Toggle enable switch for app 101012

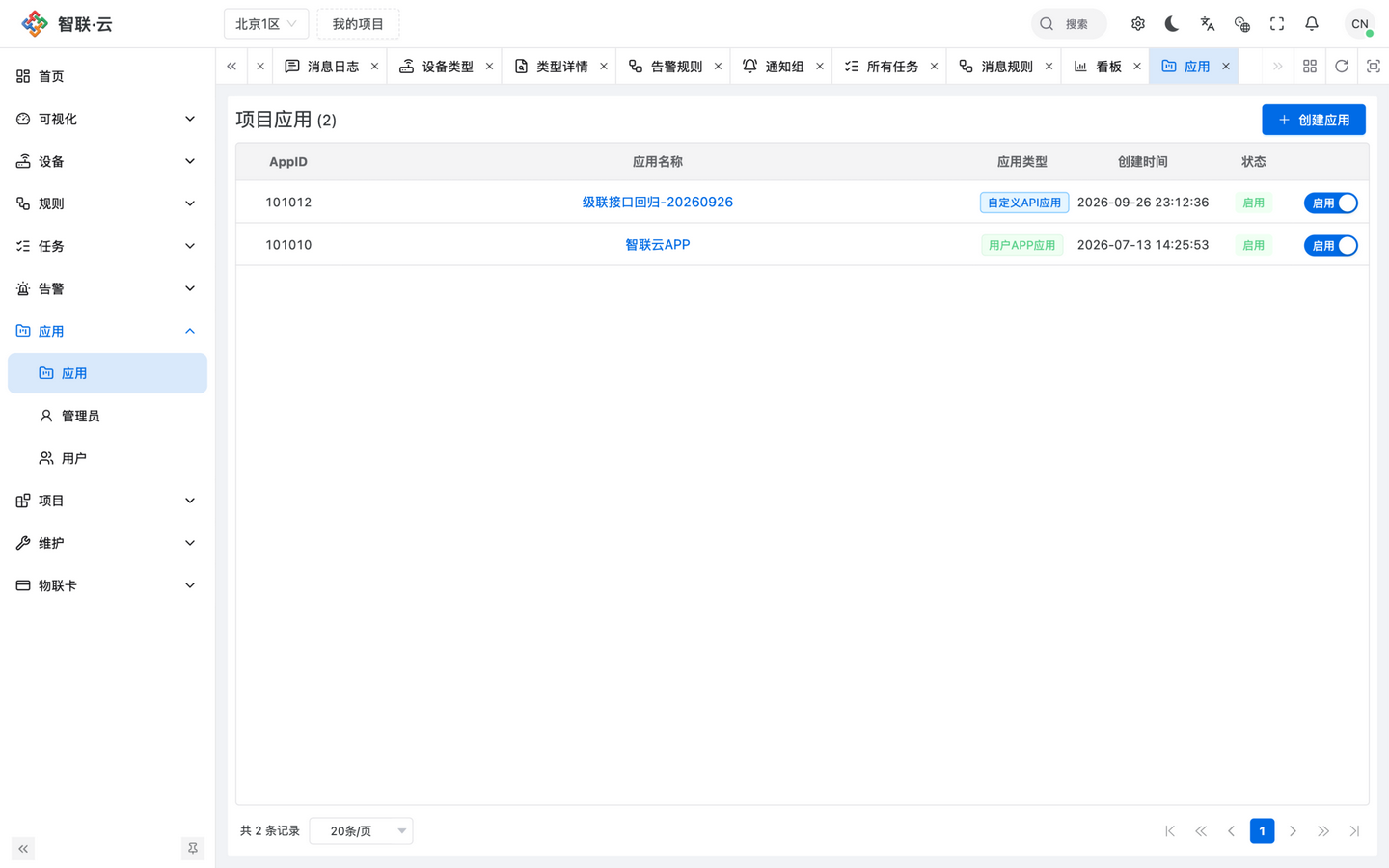1331,203
